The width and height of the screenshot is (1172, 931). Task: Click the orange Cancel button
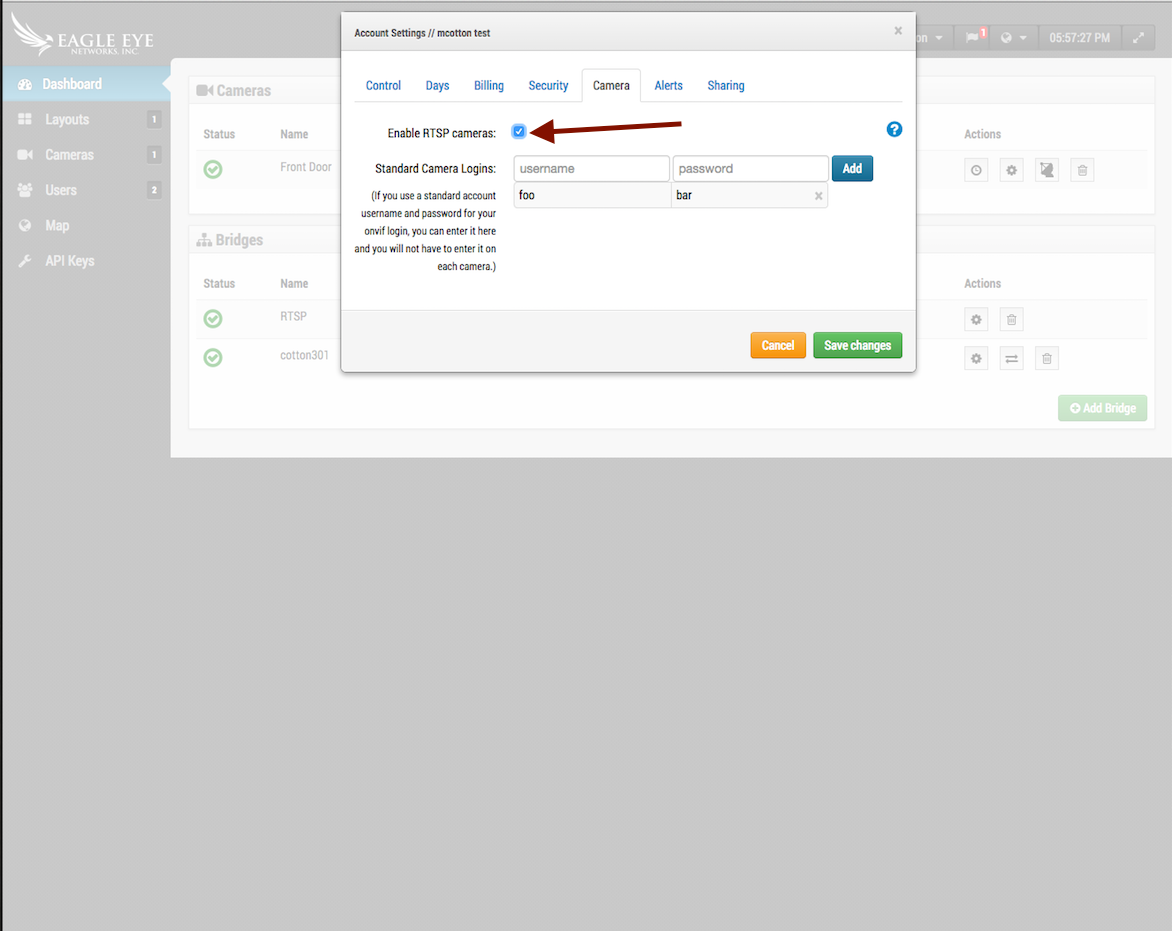point(777,345)
